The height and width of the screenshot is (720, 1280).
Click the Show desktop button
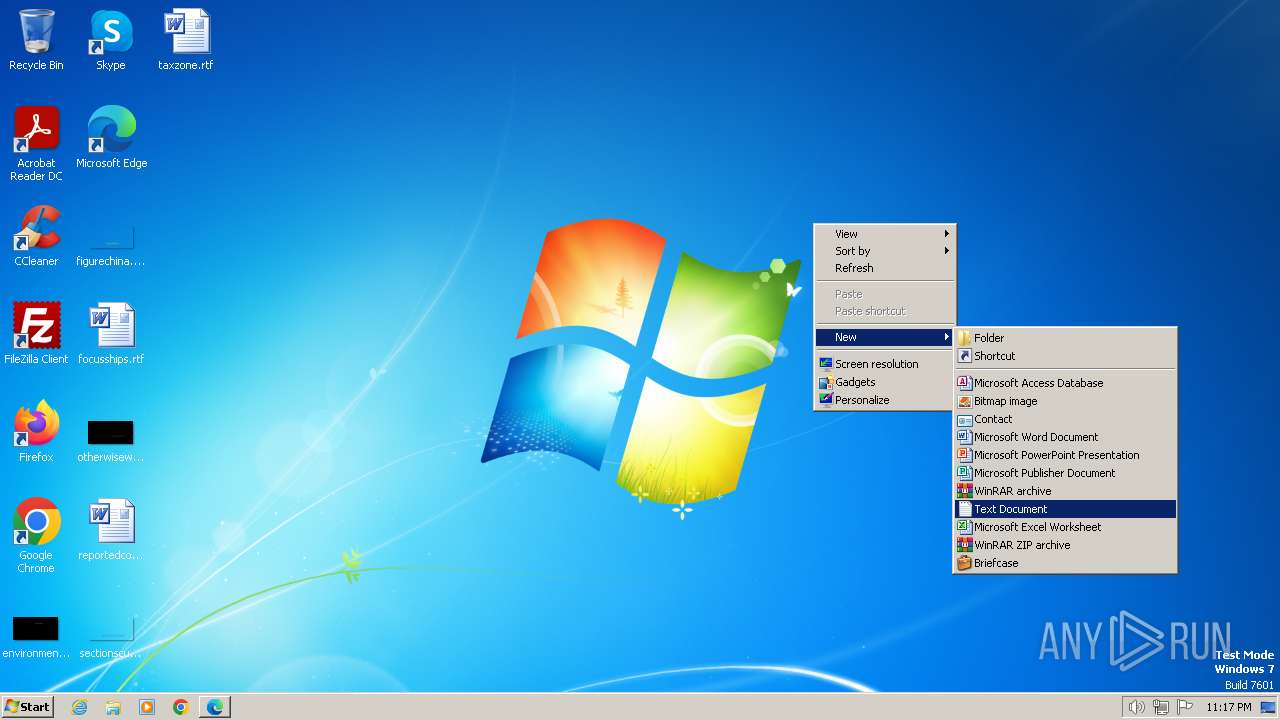tap(1268, 707)
